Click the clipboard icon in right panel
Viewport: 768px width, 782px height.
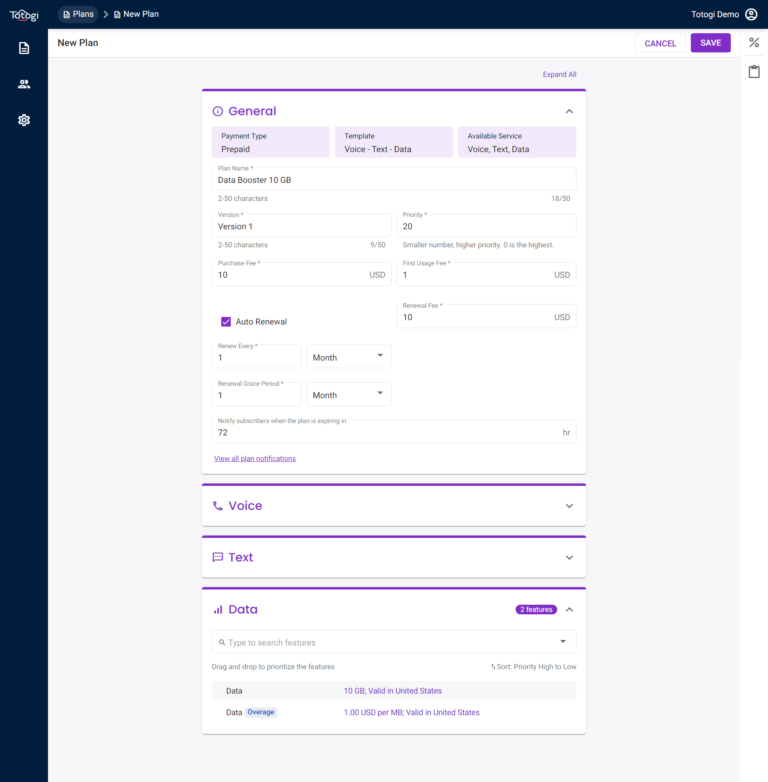tap(754, 72)
